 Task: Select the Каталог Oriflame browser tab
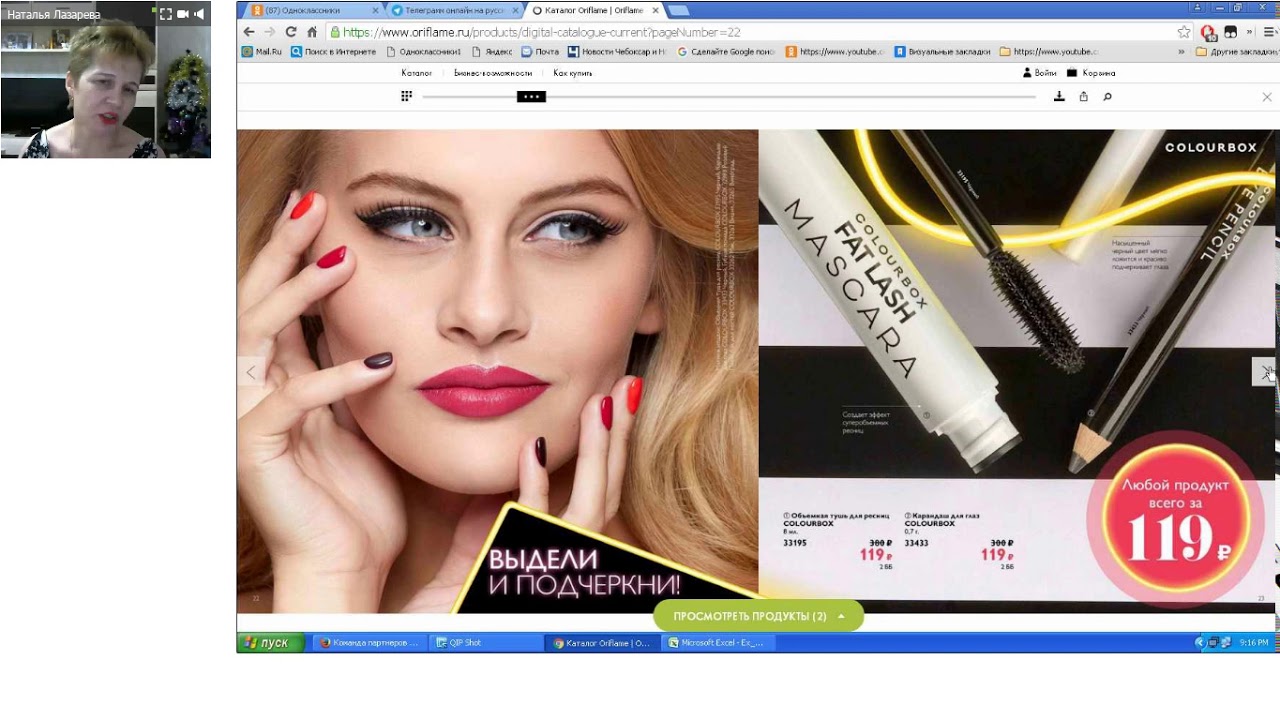tap(596, 10)
